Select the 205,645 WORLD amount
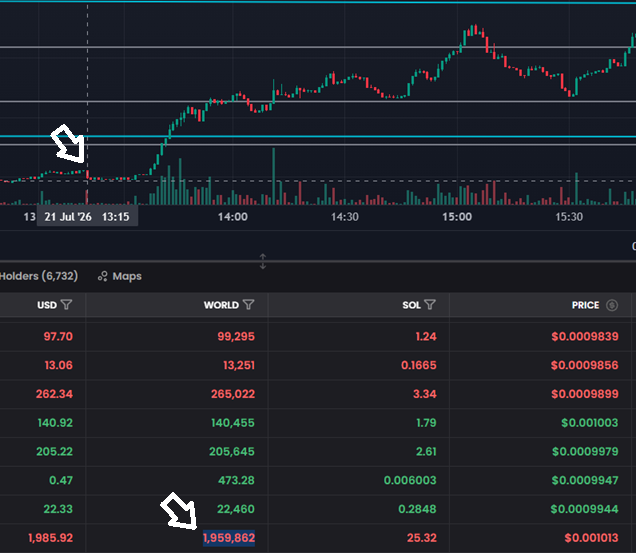 coord(232,452)
